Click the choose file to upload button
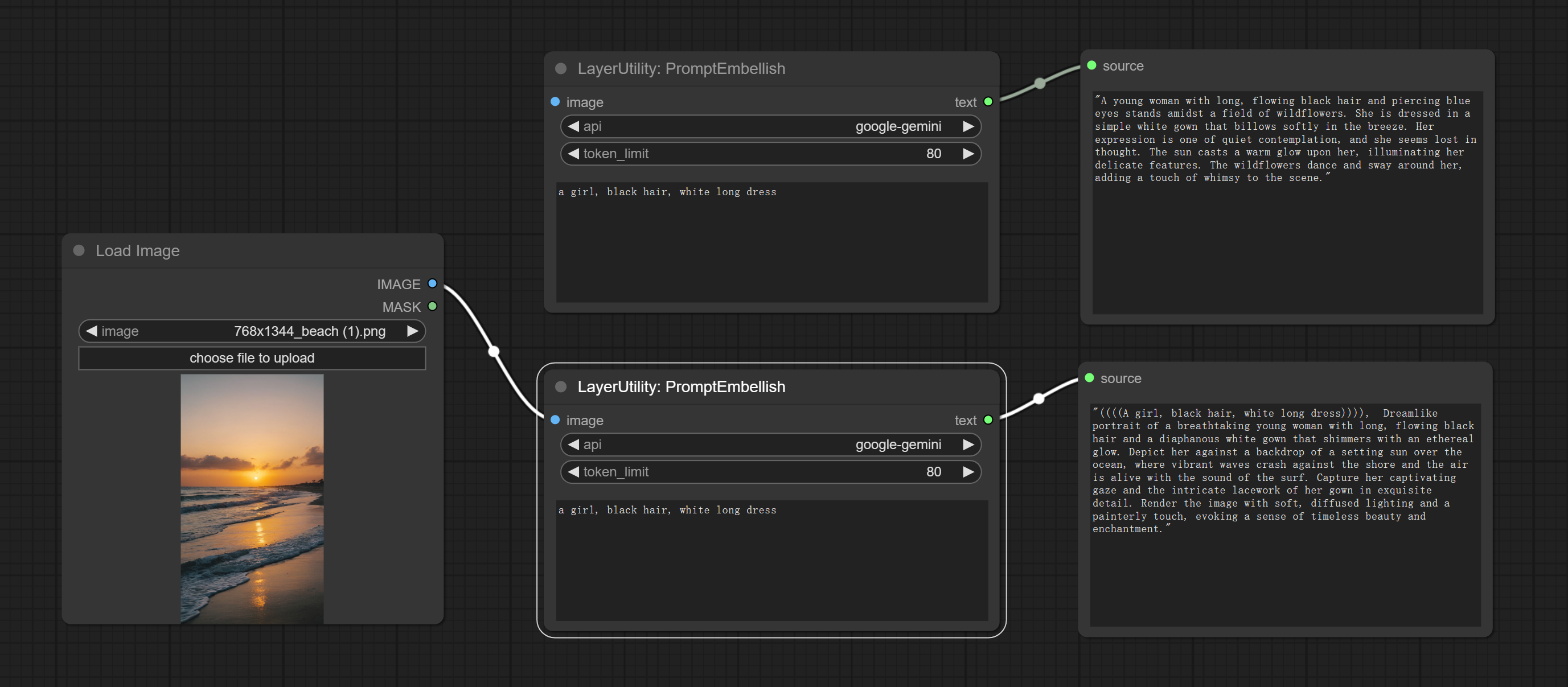The height and width of the screenshot is (687, 1568). point(252,358)
